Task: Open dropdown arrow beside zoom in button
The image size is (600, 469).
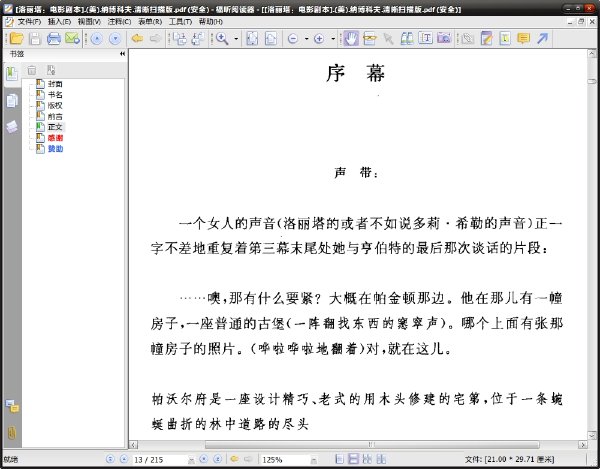Action: 333,39
